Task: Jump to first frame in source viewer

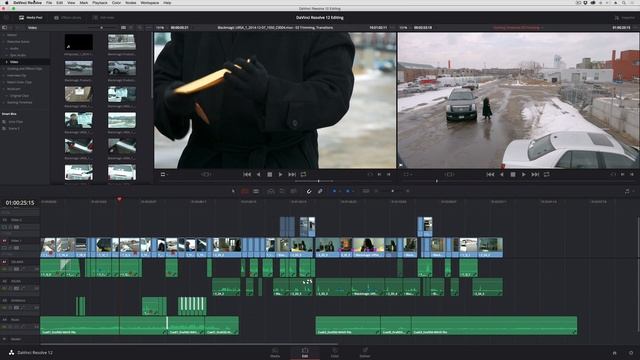Action: pyautogui.click(x=247, y=174)
